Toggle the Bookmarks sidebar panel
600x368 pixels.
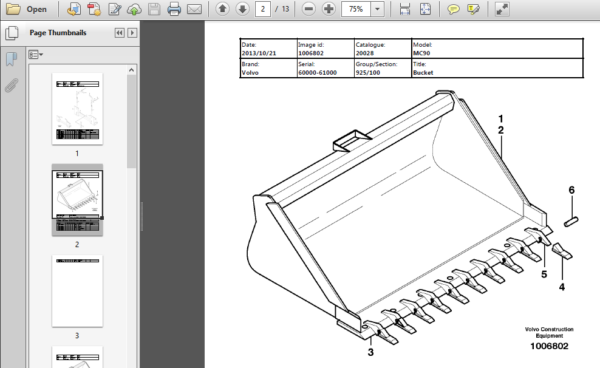click(11, 59)
